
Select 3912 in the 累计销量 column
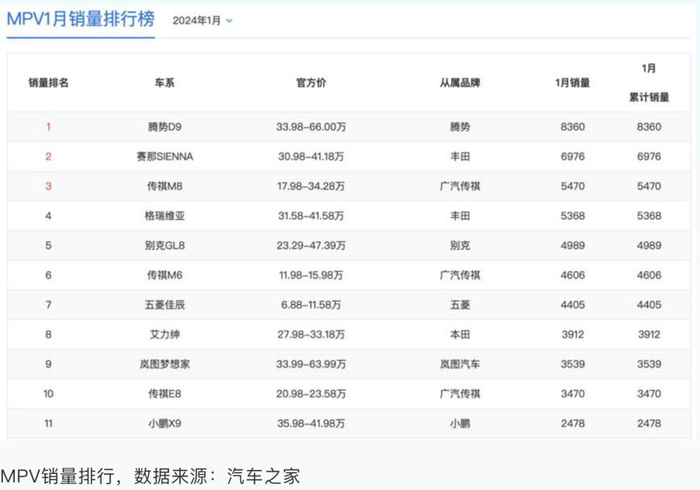[x=649, y=334]
